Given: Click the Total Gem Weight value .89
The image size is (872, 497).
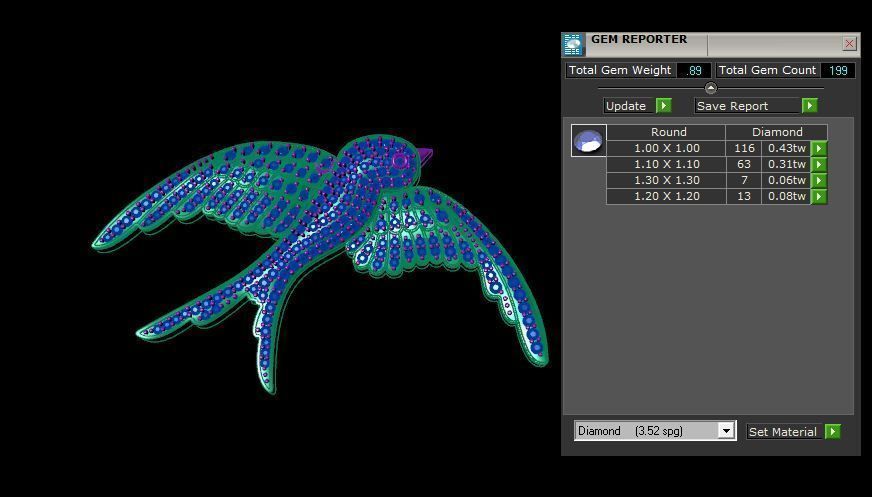Looking at the screenshot, I should (x=694, y=71).
